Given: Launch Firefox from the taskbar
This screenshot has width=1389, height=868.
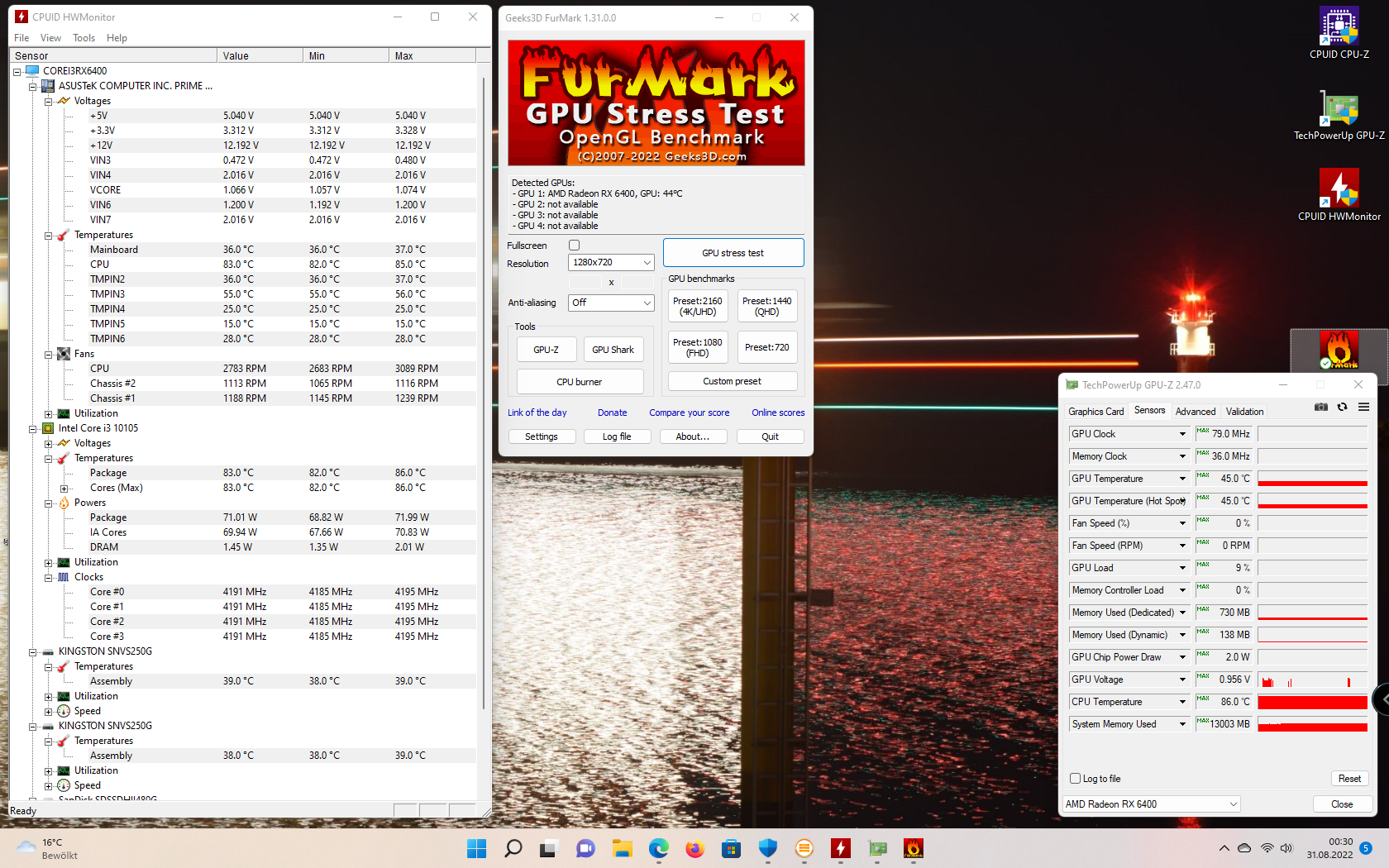Looking at the screenshot, I should (x=694, y=848).
